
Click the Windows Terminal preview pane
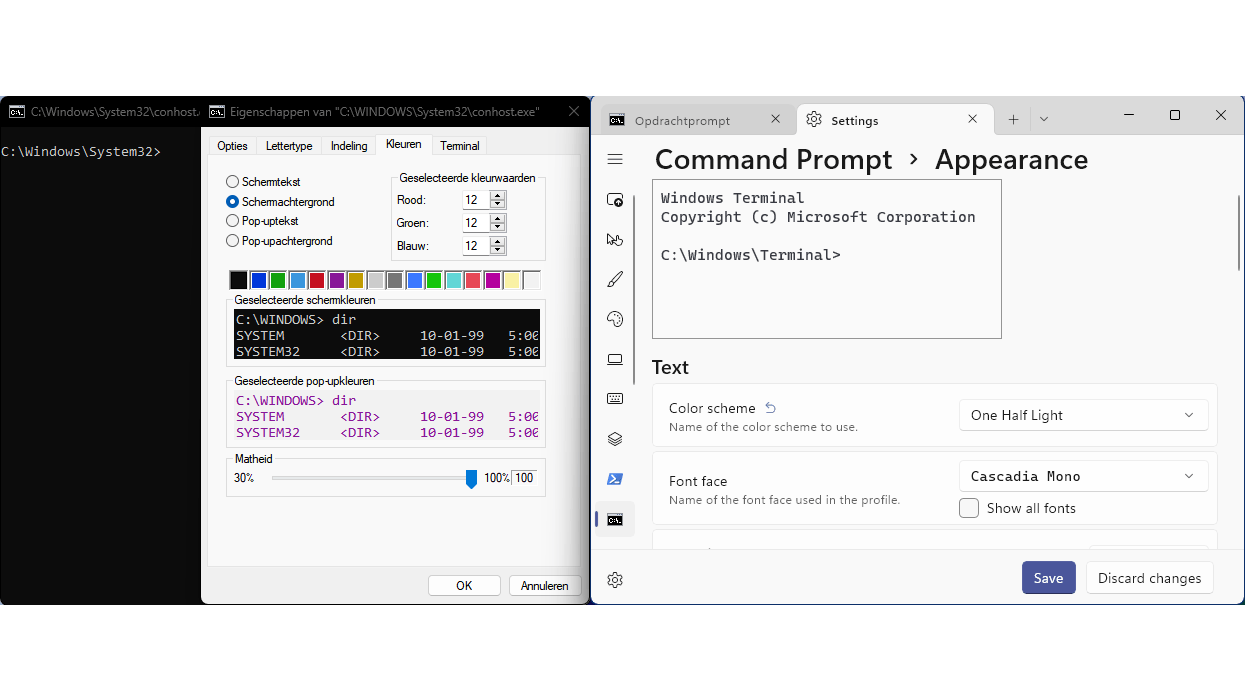point(827,259)
